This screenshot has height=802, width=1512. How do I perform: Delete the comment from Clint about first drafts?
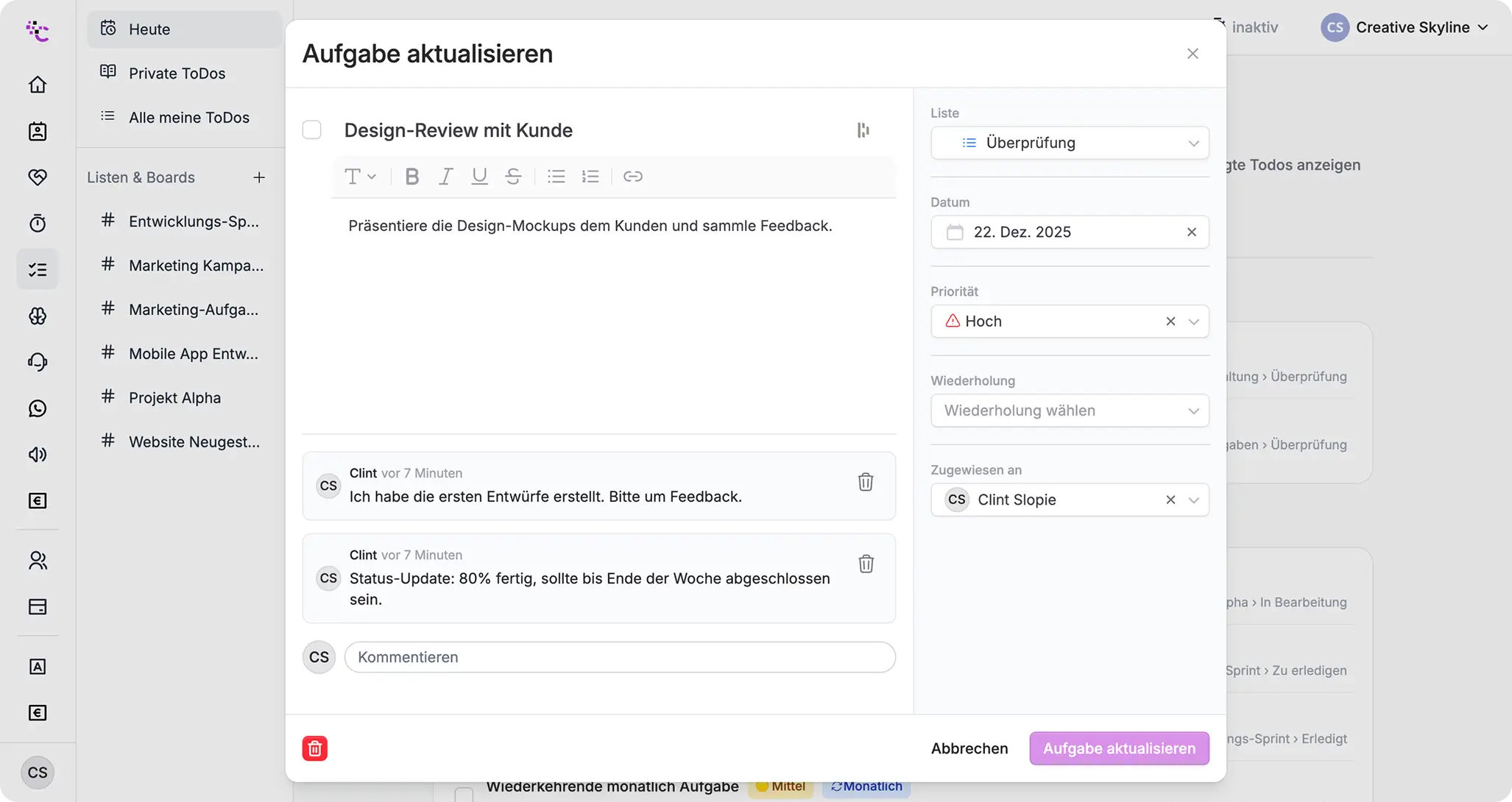point(866,482)
